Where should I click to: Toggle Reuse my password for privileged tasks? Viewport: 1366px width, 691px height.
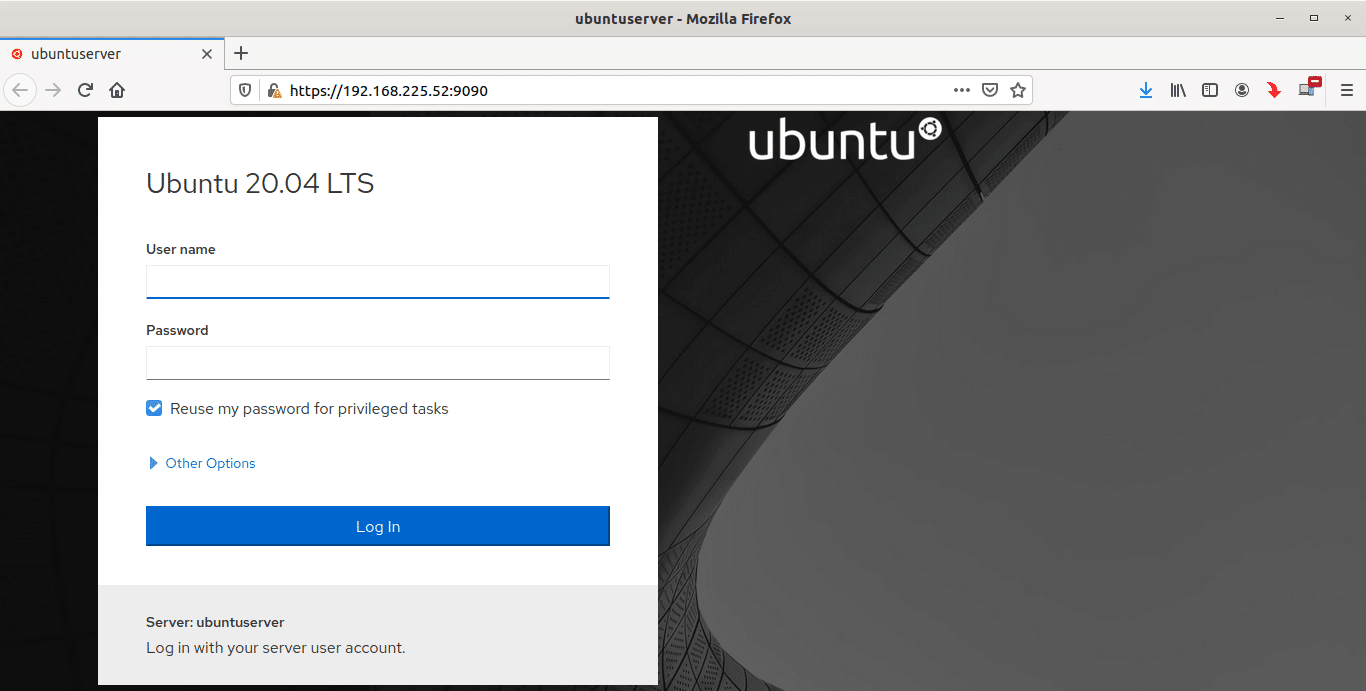click(154, 408)
